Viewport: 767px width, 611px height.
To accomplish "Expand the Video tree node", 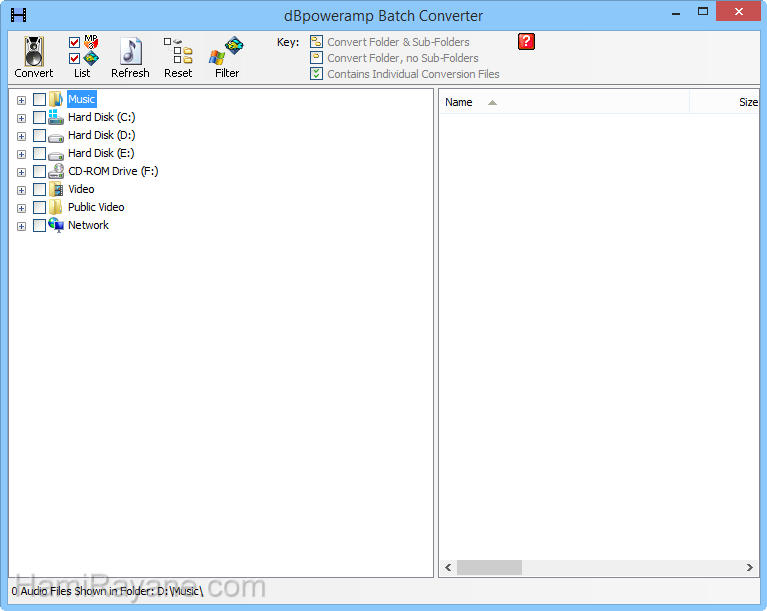I will 21,190.
